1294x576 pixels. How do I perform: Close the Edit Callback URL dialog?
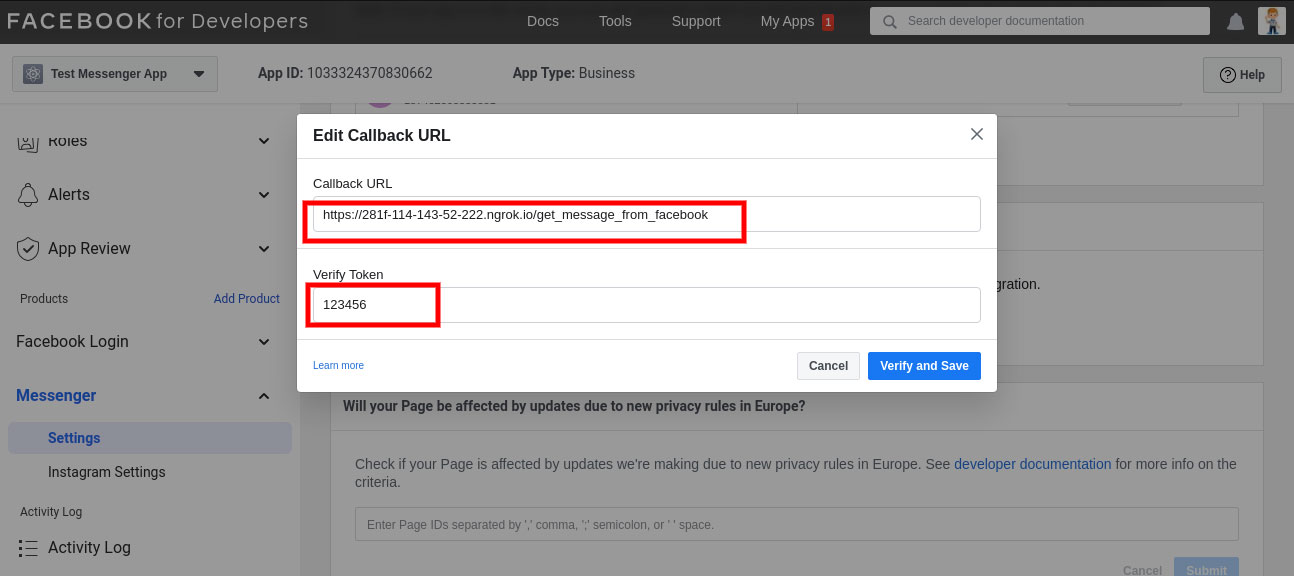tap(977, 134)
